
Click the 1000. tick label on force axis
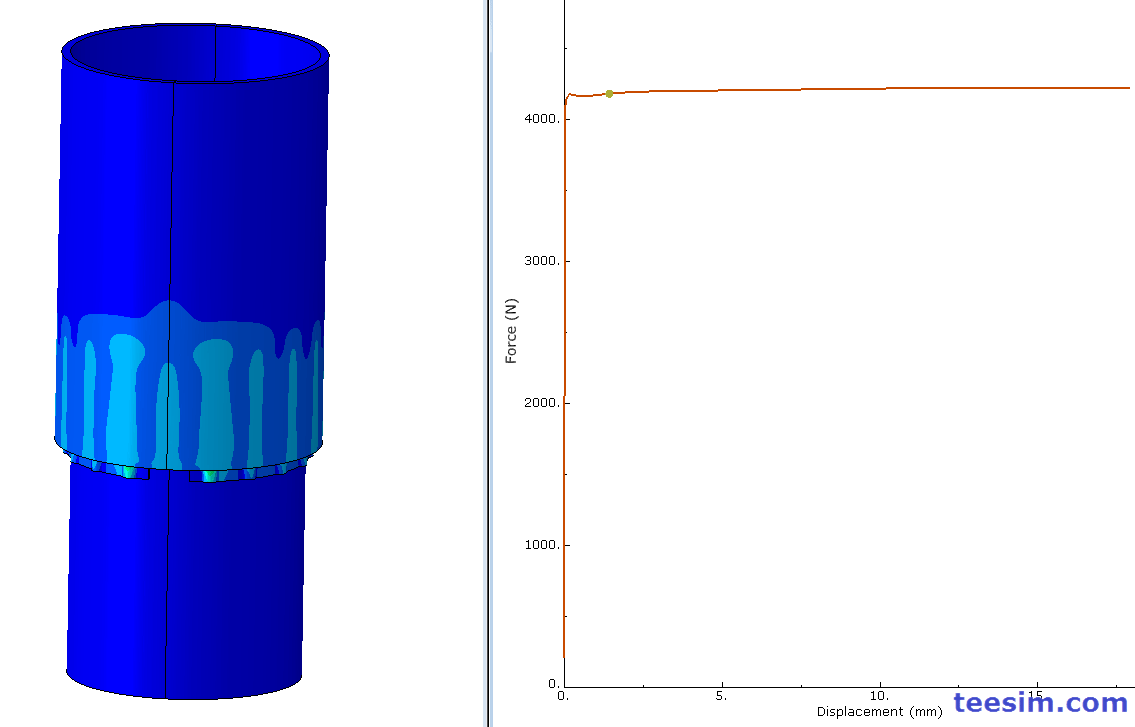point(543,545)
